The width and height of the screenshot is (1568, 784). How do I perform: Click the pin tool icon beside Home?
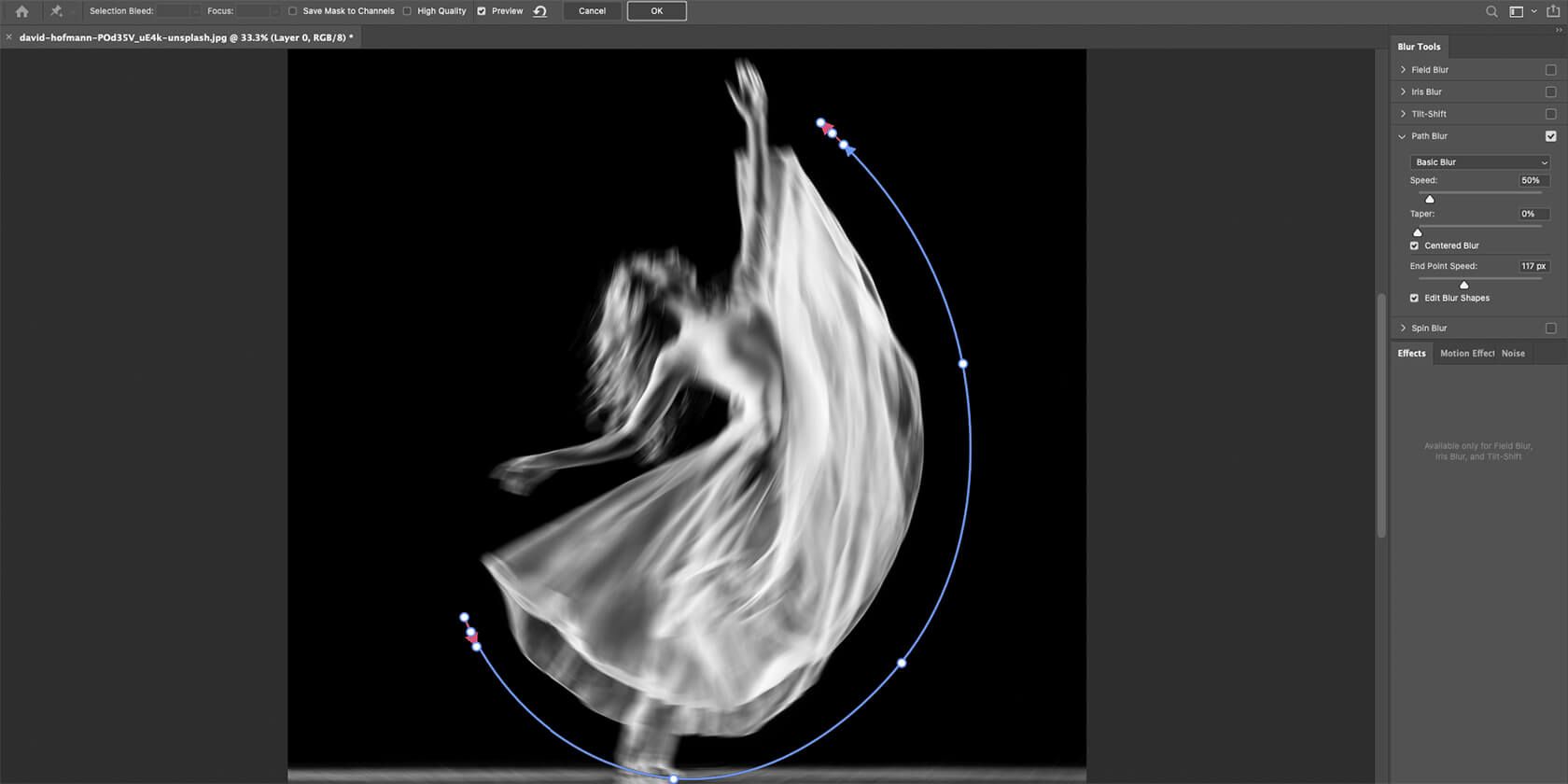(56, 11)
